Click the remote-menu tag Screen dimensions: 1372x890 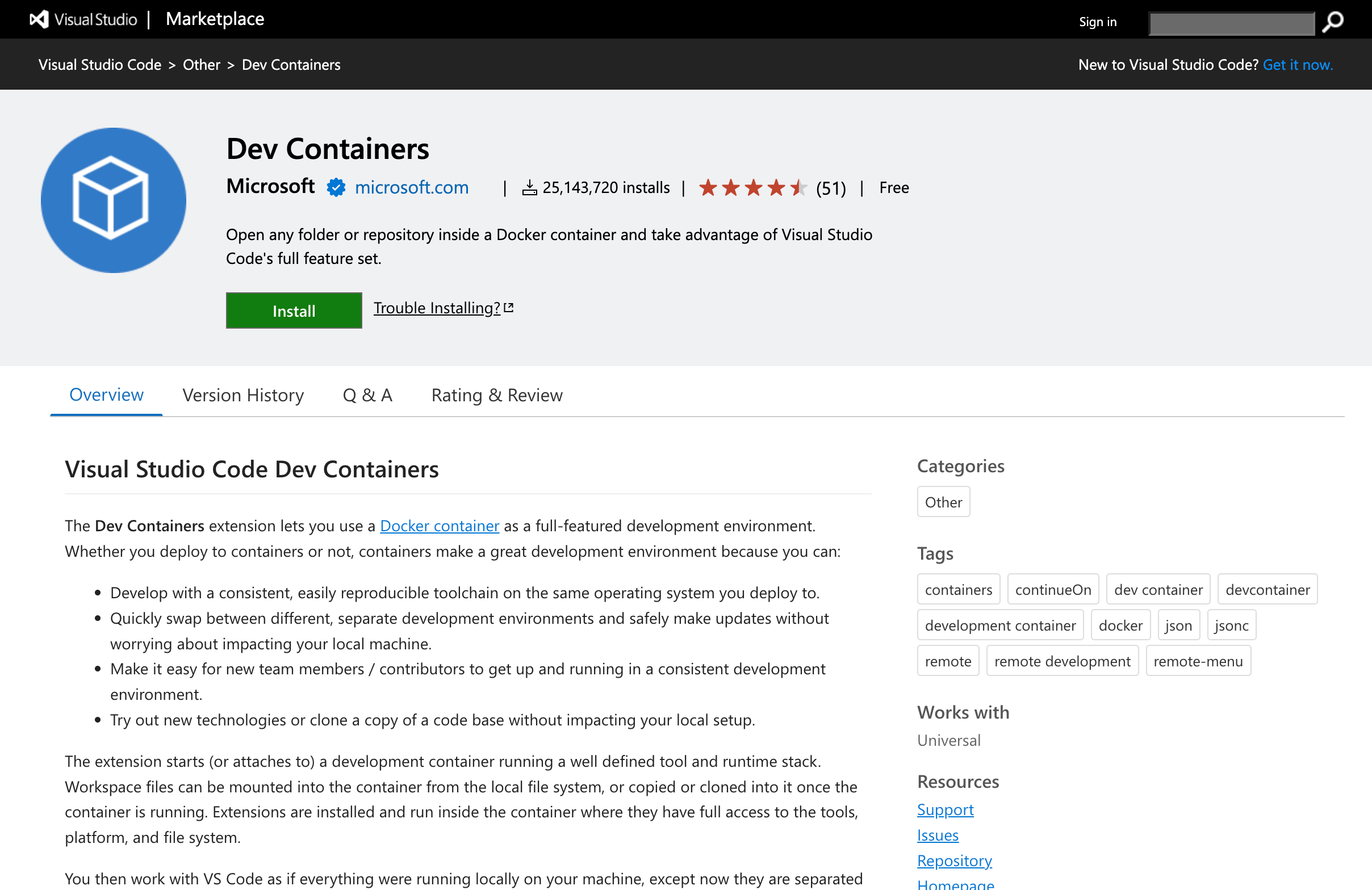(x=1198, y=661)
